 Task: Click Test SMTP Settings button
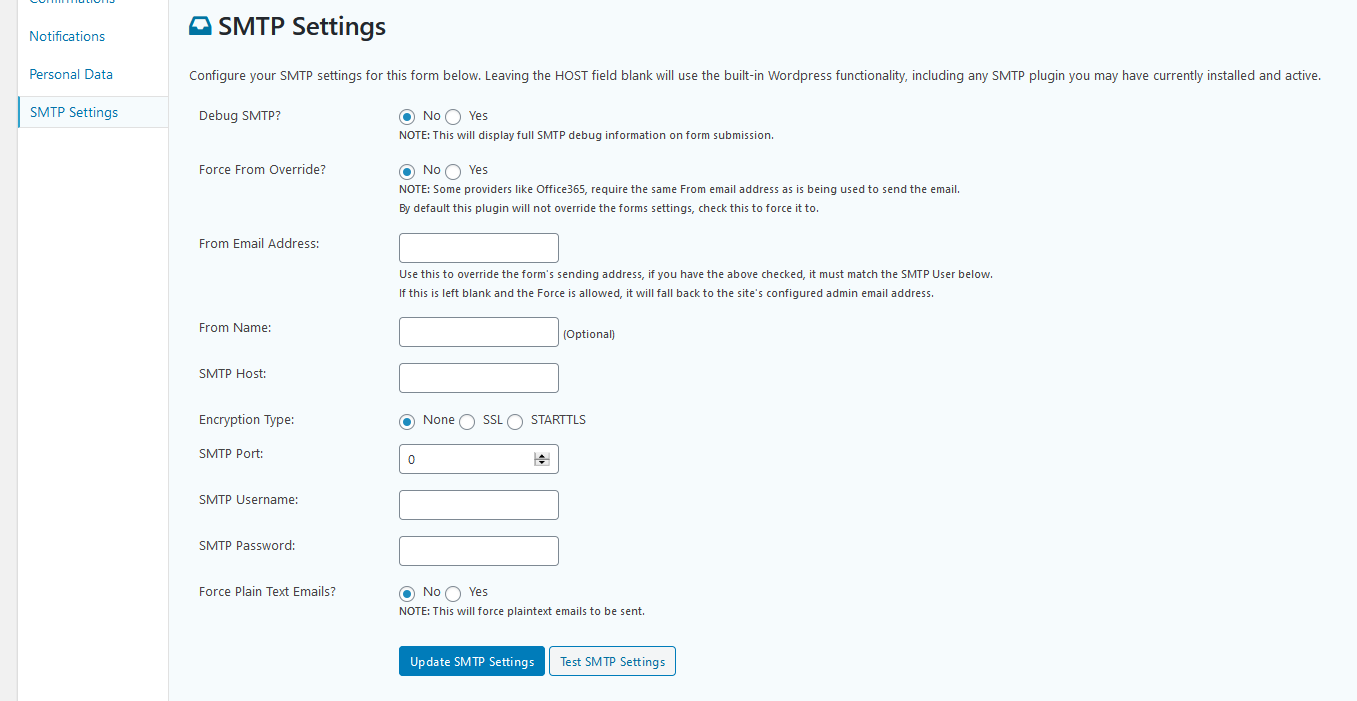point(612,661)
